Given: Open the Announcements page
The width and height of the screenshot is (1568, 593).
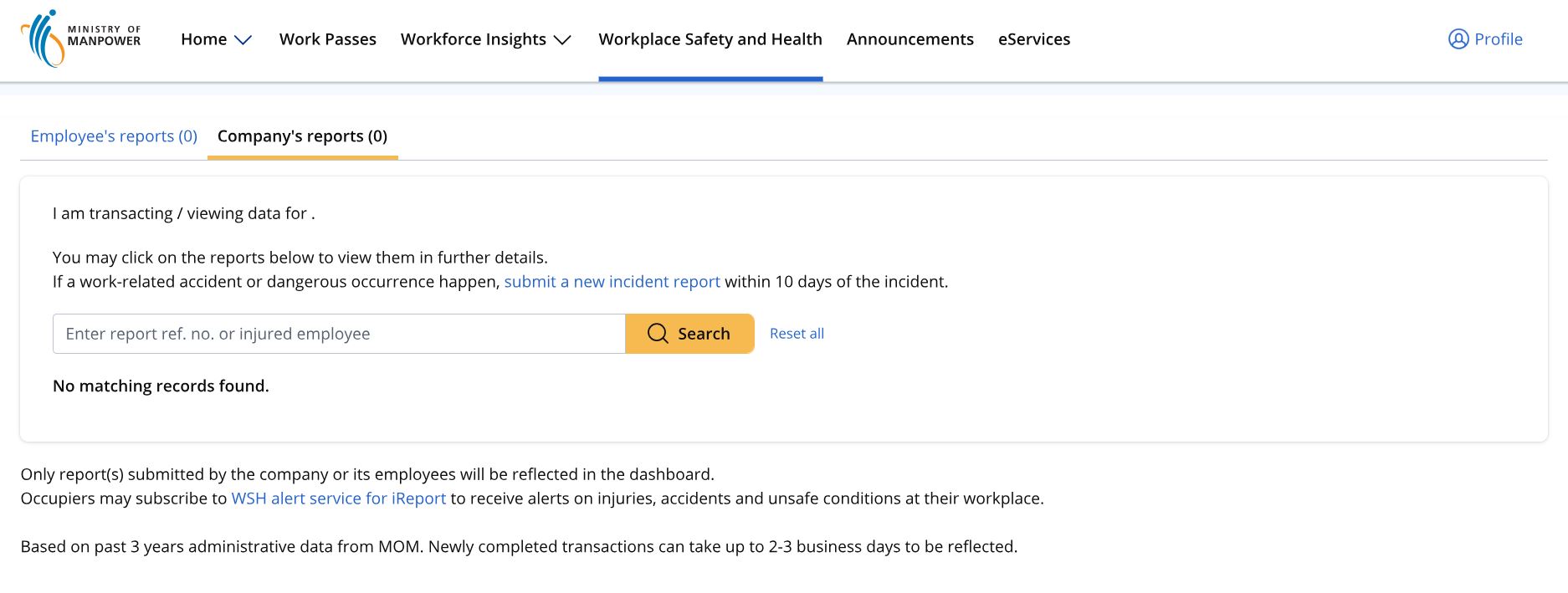Looking at the screenshot, I should 910,39.
